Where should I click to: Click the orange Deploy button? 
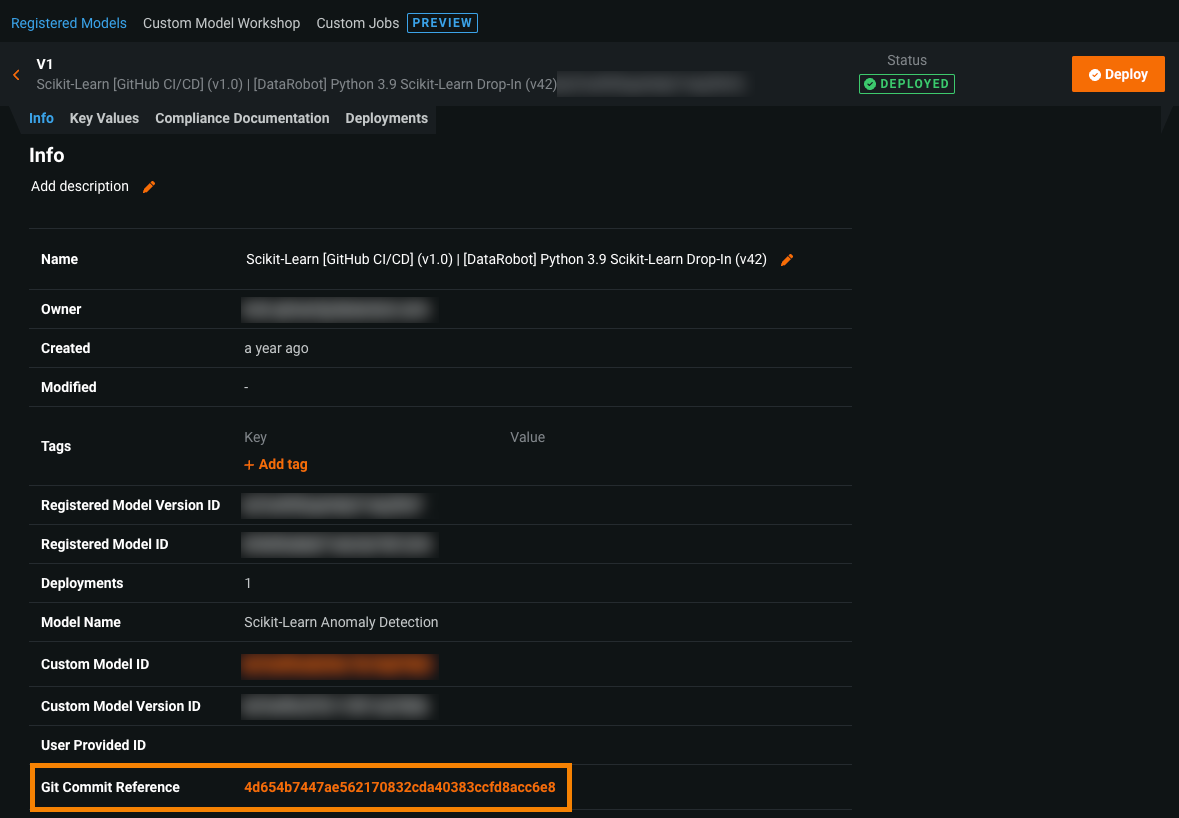[1118, 74]
